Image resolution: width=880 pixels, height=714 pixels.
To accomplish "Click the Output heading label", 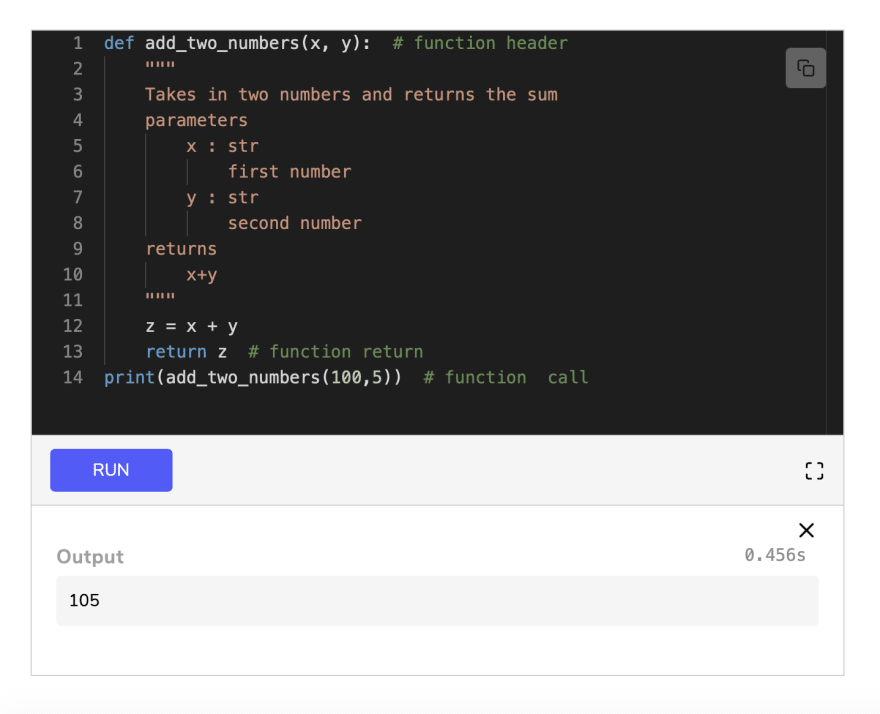I will (90, 556).
